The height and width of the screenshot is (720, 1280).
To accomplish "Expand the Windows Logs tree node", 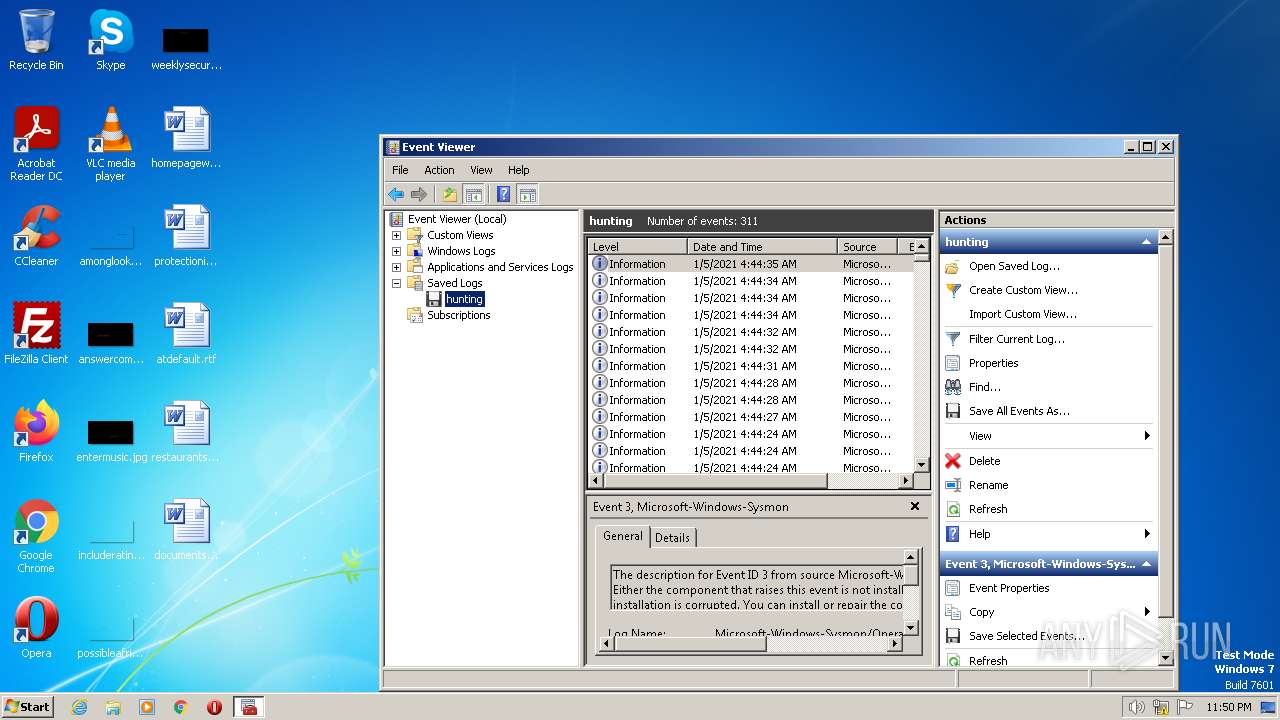I will coord(396,251).
